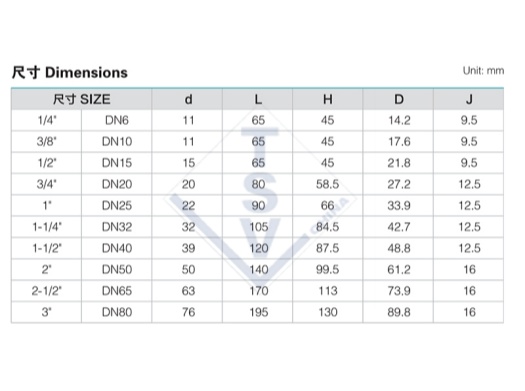This screenshot has height=391, width=525.
Task: Select the value 99.5 in H column
Action: 328,269
